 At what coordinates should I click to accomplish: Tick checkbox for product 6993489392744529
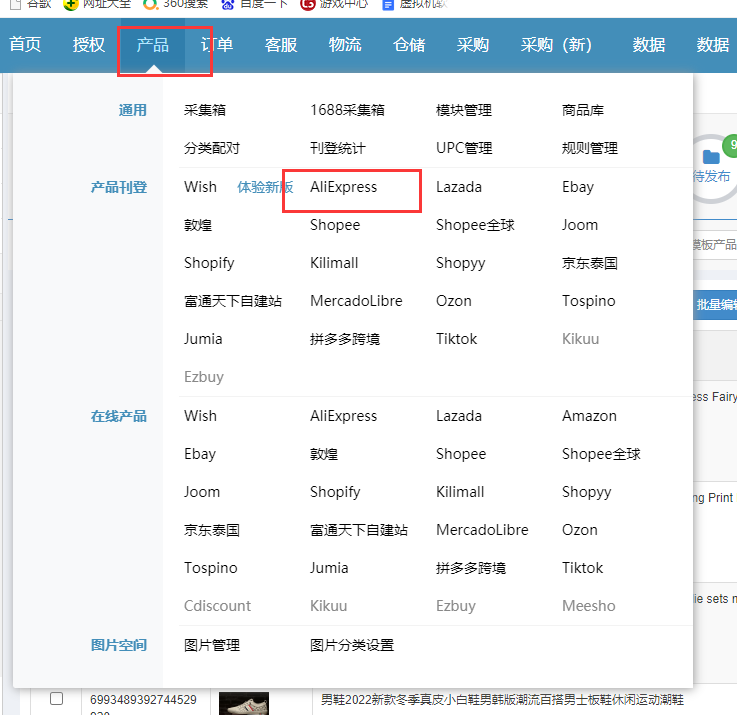56,699
